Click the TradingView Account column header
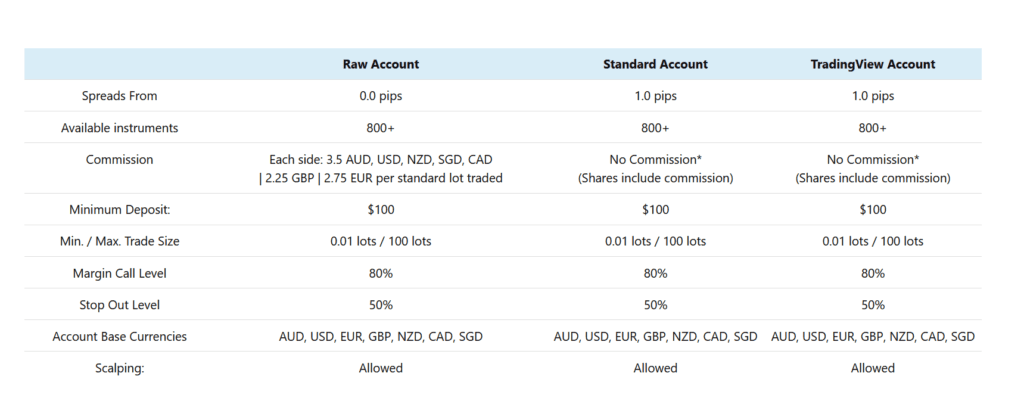Viewport: 1024px width, 404px height. (x=873, y=64)
